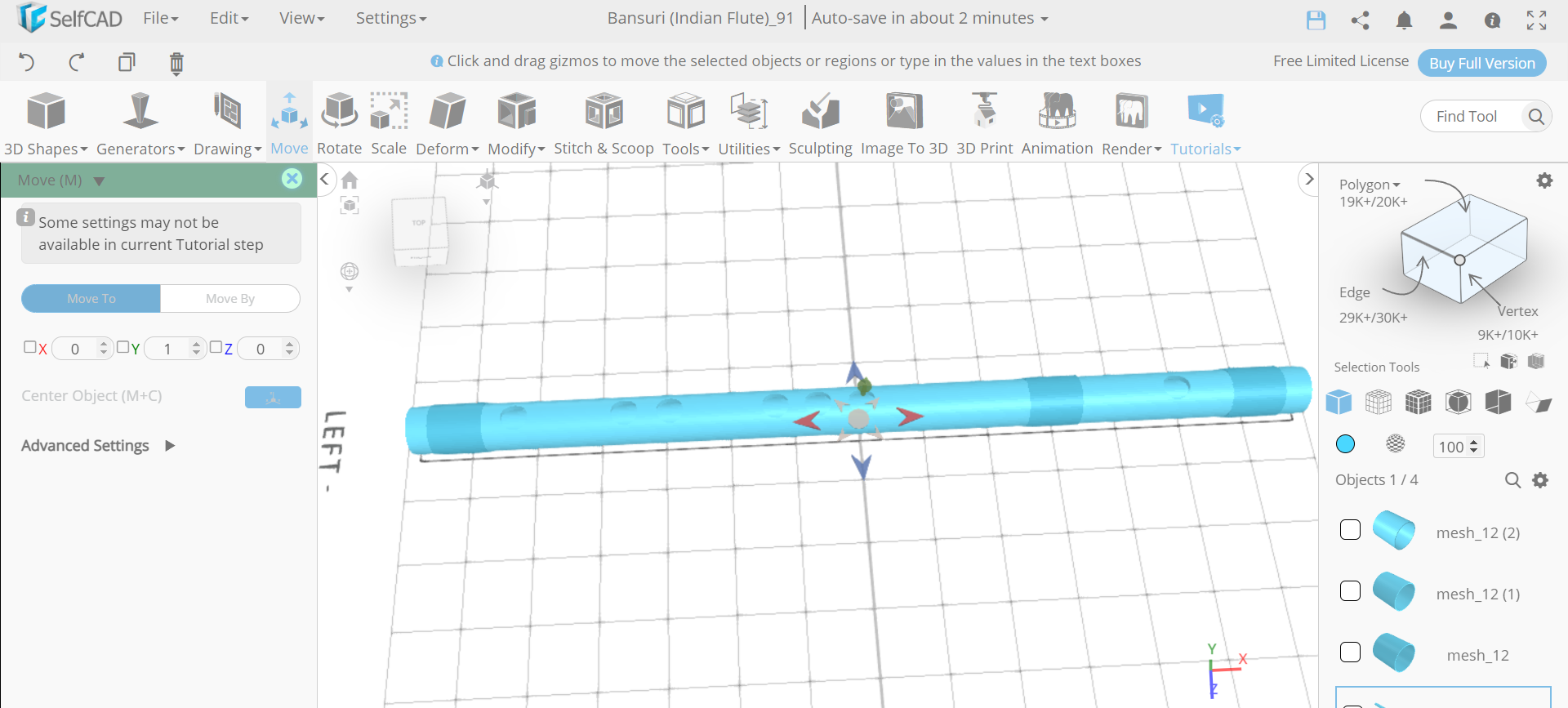This screenshot has width=1568, height=708.
Task: Click the Find Tool search icon
Action: click(1535, 117)
